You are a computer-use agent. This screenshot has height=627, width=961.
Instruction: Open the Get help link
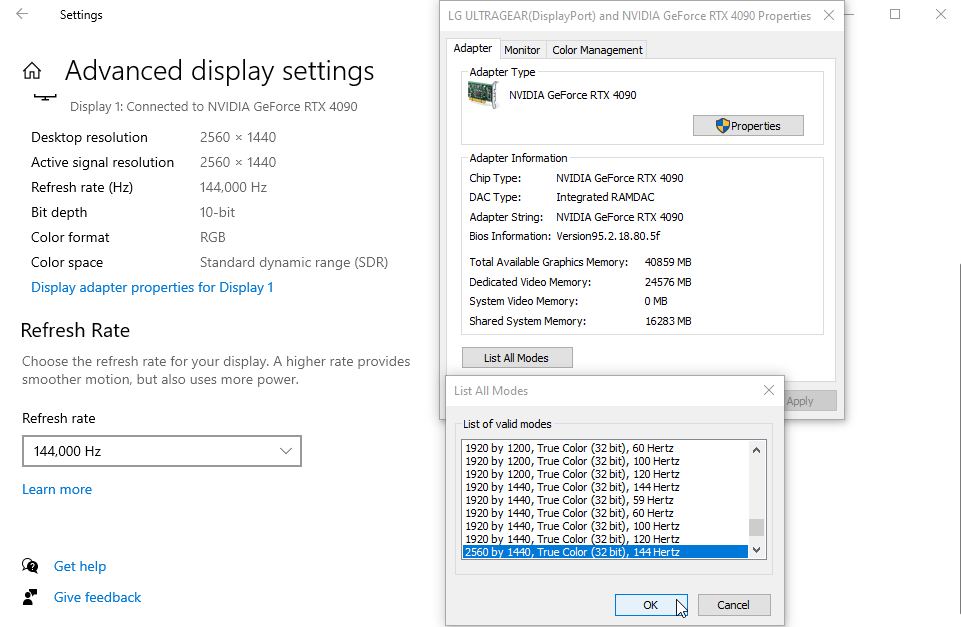tap(80, 566)
